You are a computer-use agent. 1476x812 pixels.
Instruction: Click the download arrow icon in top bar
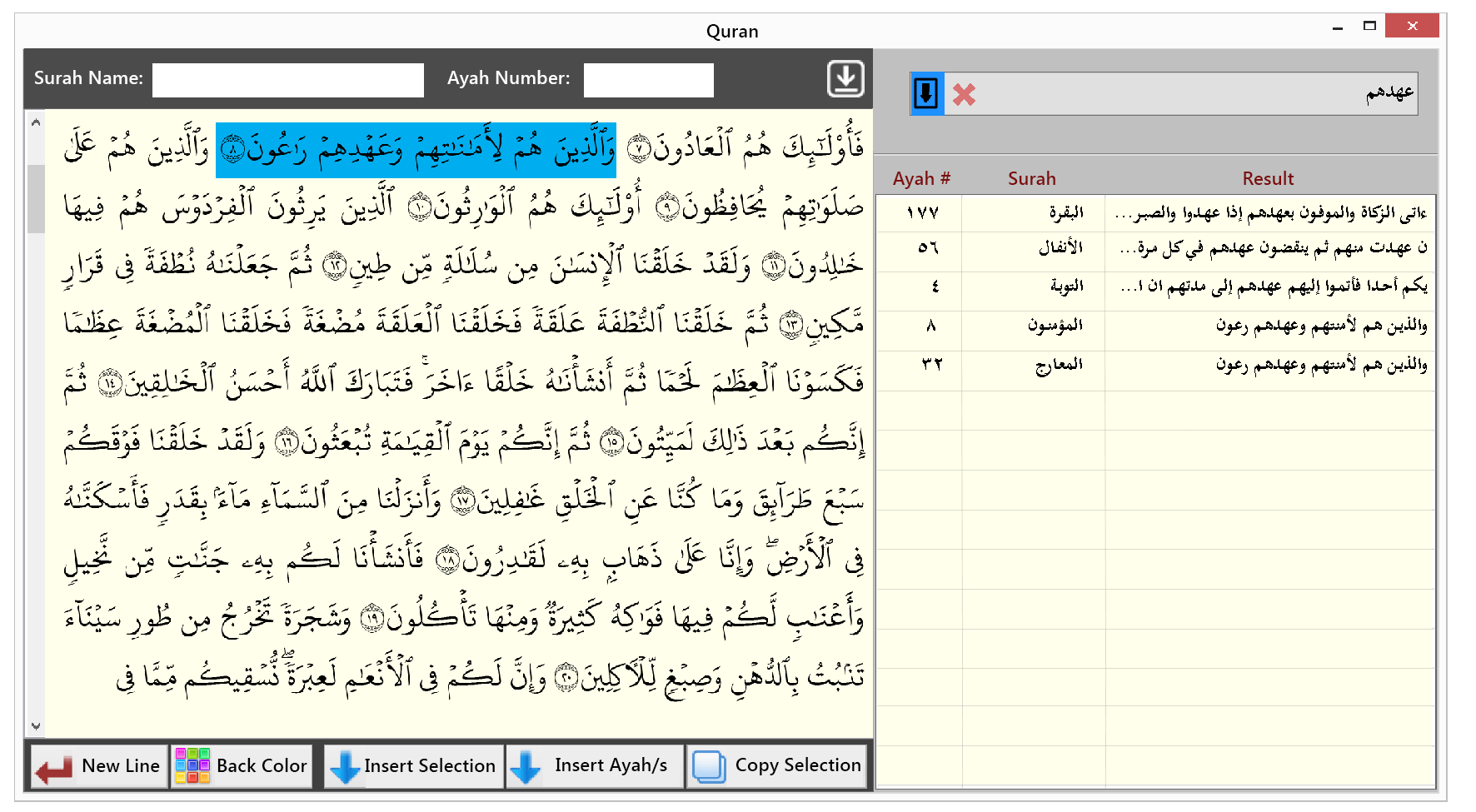(845, 79)
